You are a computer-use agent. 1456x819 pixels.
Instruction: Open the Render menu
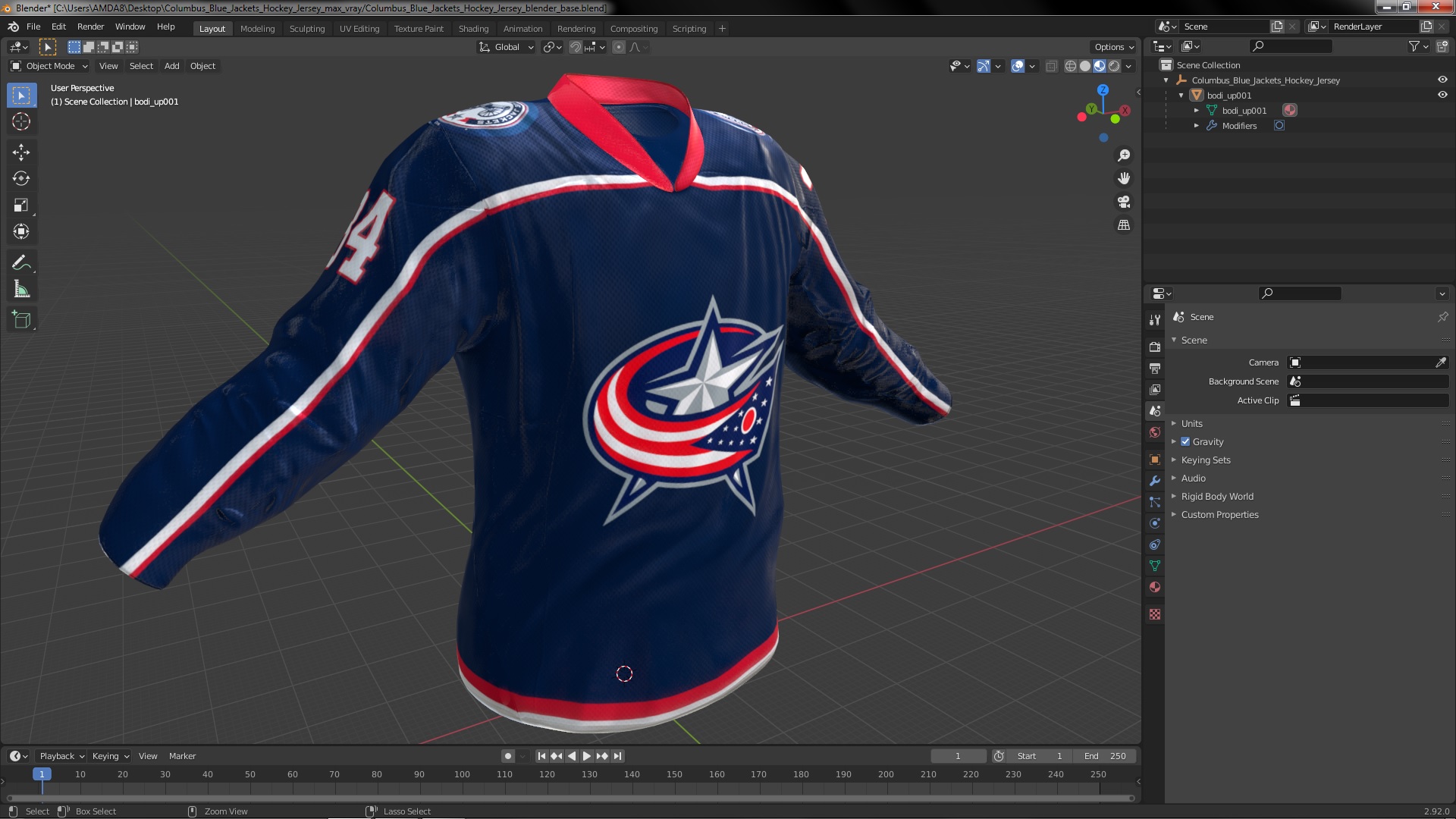click(90, 27)
